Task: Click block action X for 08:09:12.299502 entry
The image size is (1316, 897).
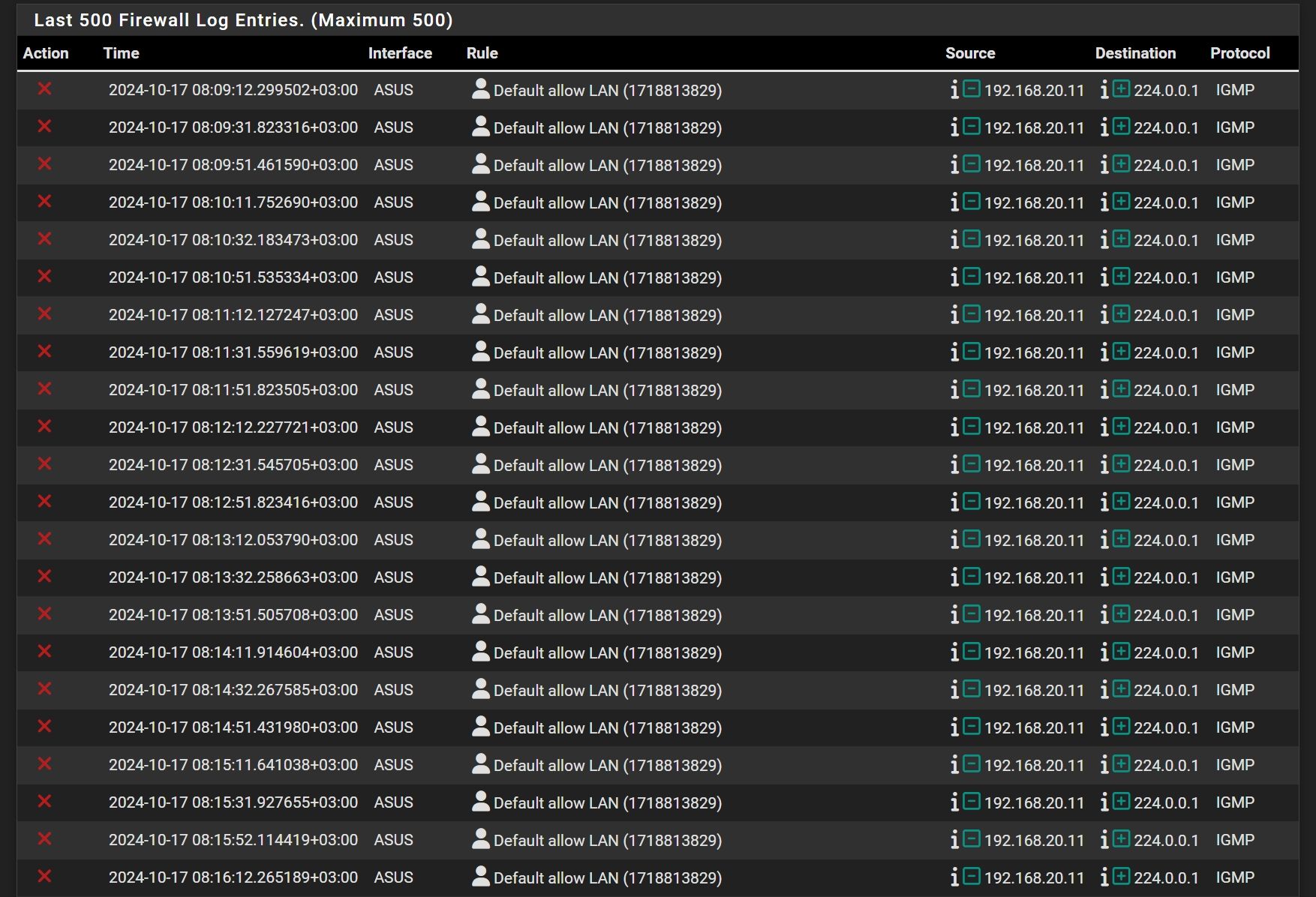Action: click(x=45, y=88)
